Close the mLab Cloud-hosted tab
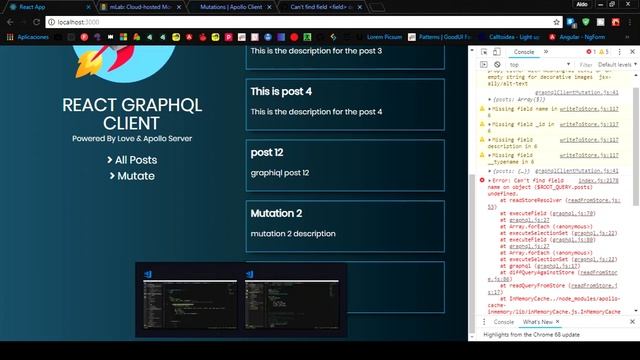 (x=179, y=7)
